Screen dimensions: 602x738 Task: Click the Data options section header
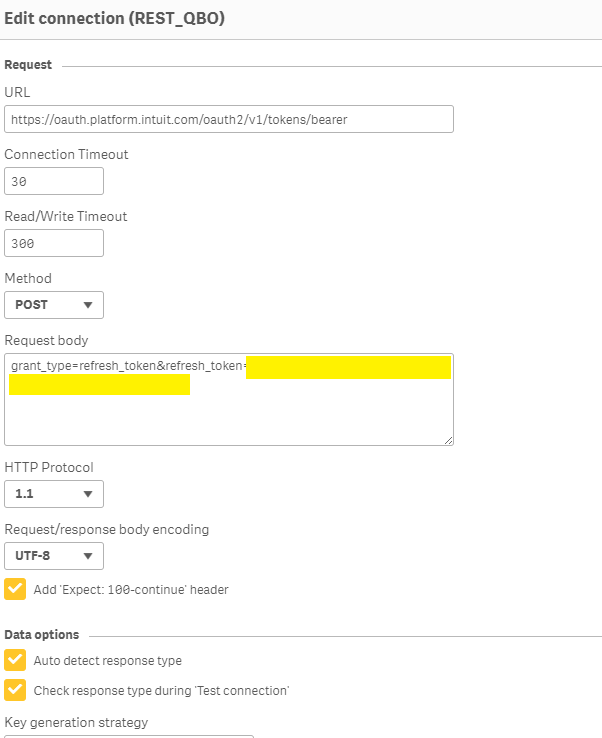click(41, 635)
